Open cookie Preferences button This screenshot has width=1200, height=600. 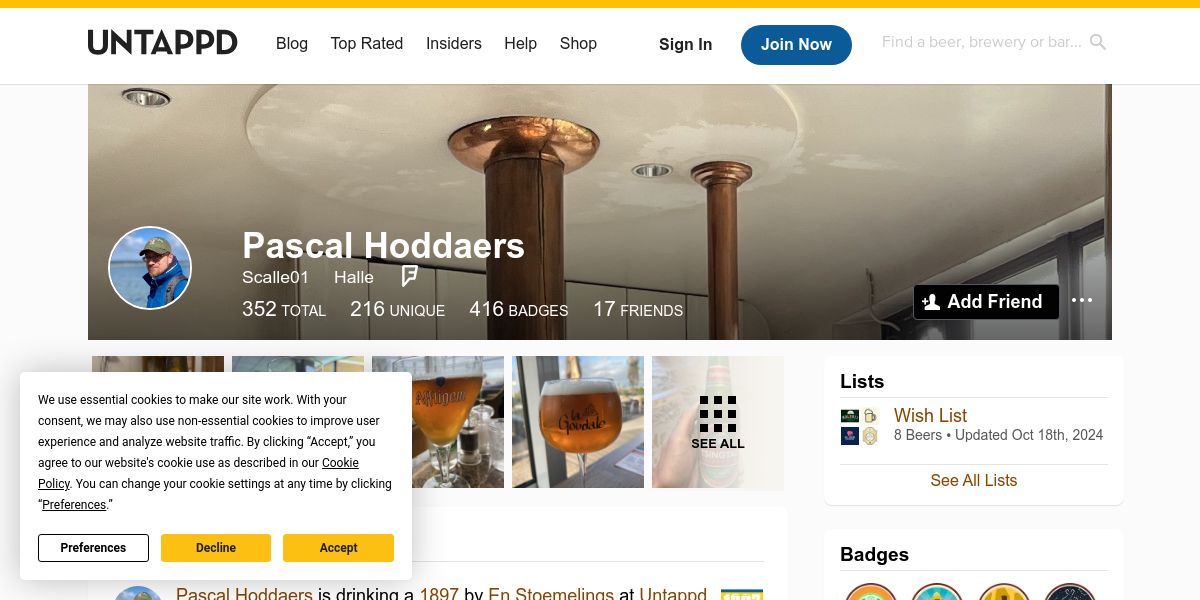point(93,548)
